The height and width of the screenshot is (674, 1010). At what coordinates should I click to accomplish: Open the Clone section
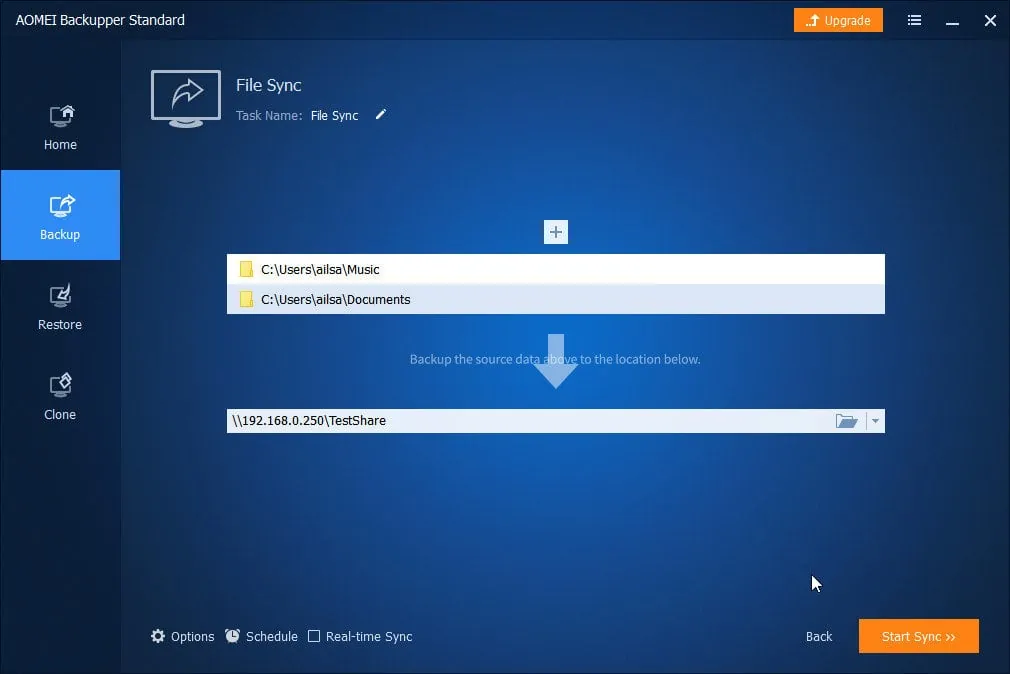(x=60, y=397)
